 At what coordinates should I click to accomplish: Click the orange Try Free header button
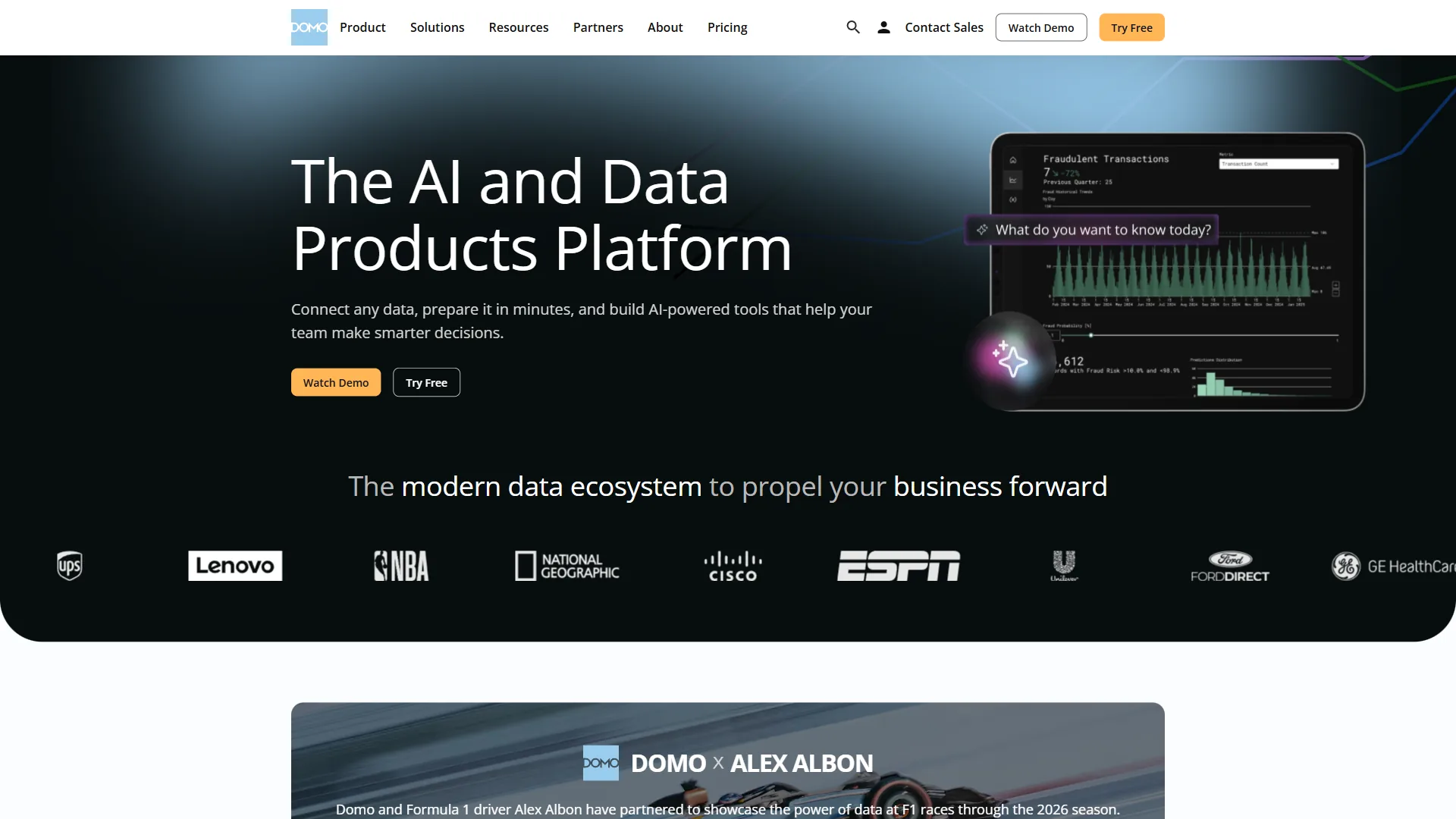tap(1131, 27)
